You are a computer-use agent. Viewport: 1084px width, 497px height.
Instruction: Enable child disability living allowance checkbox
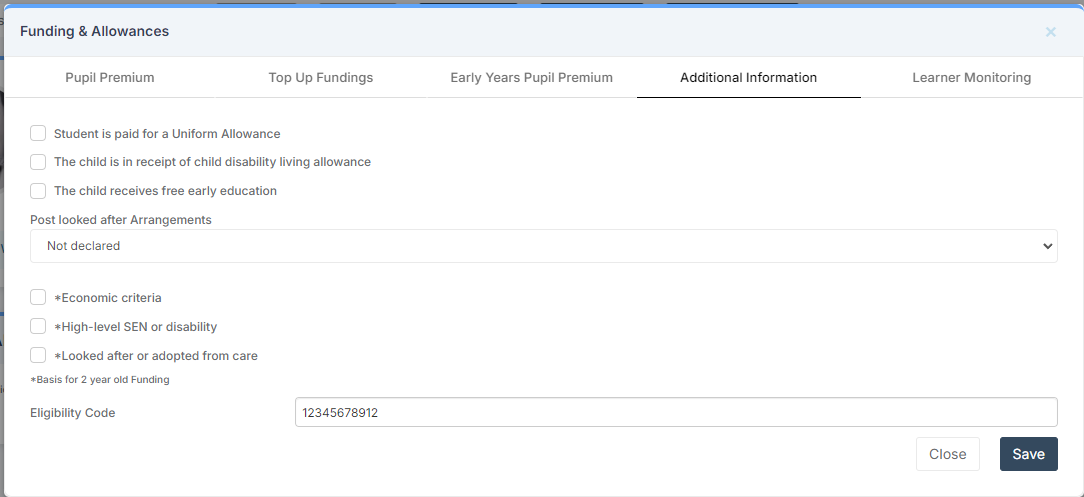click(x=38, y=162)
